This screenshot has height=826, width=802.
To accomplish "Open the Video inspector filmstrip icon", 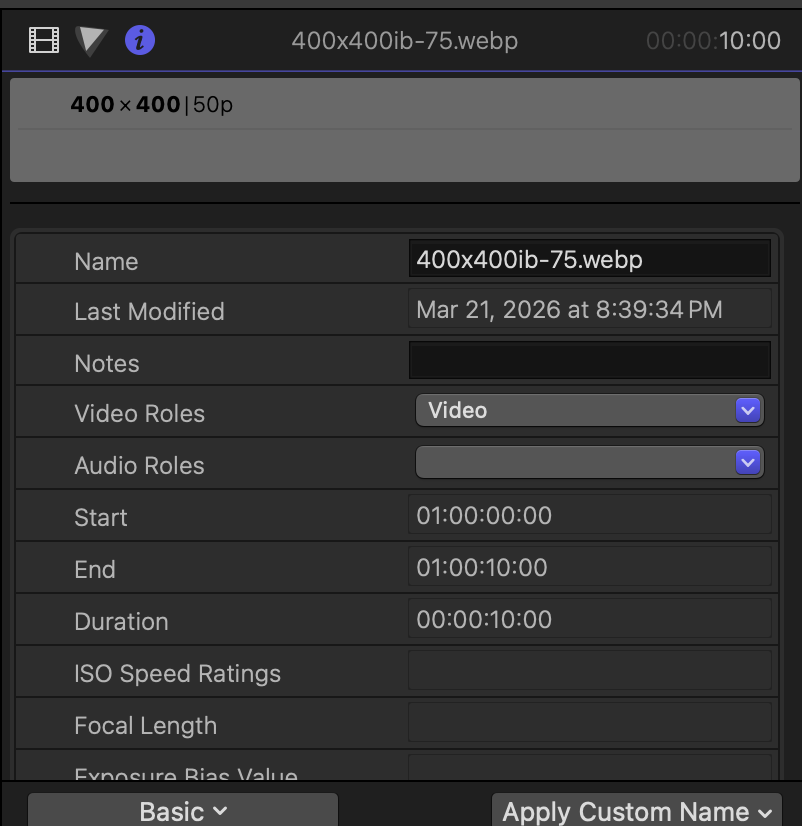I will click(44, 40).
